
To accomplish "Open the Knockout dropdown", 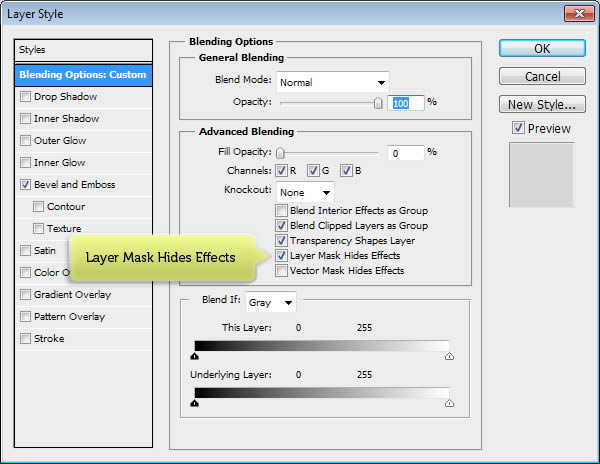I will (305, 192).
